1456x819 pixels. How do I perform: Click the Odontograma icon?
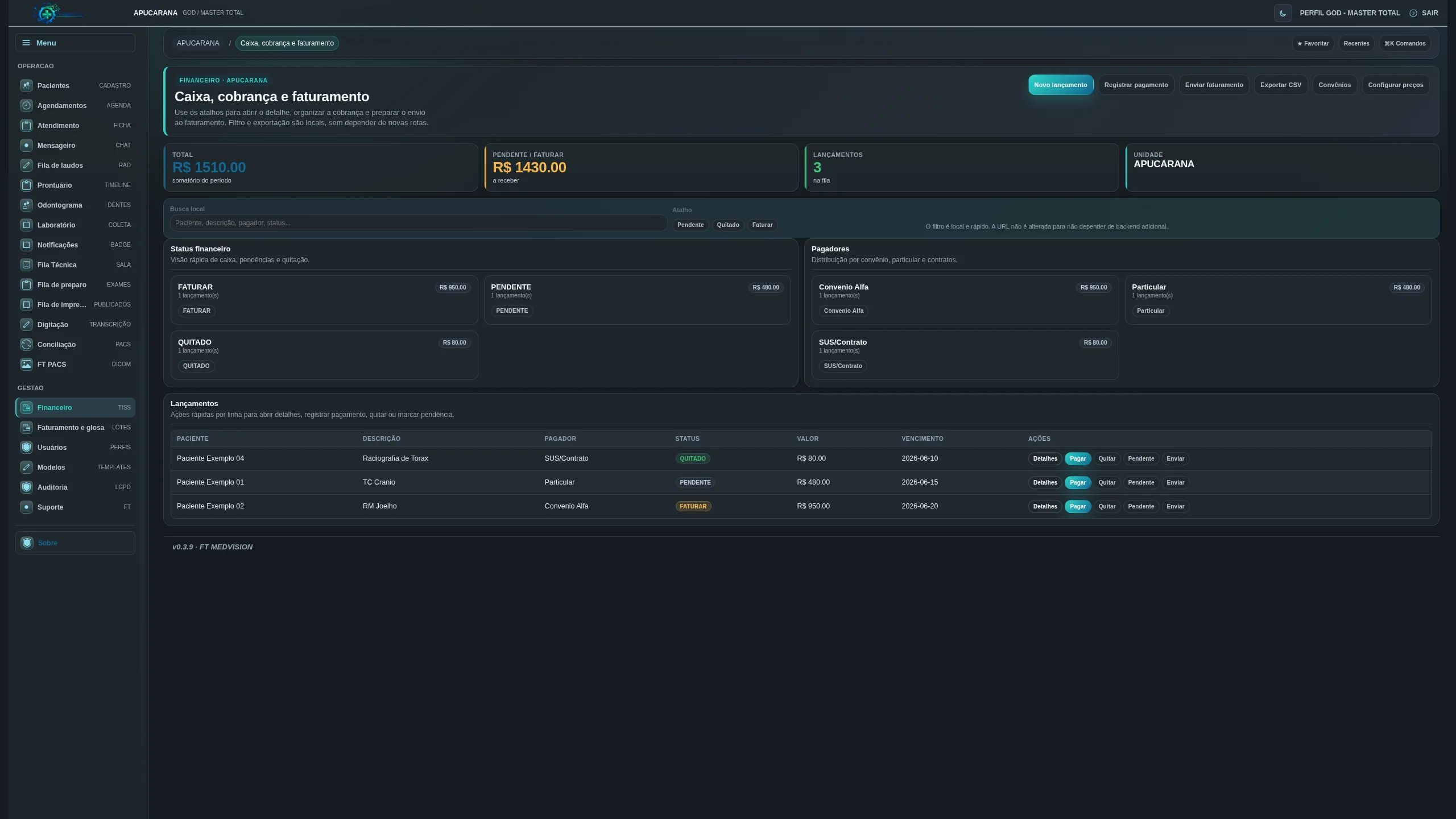click(x=26, y=205)
